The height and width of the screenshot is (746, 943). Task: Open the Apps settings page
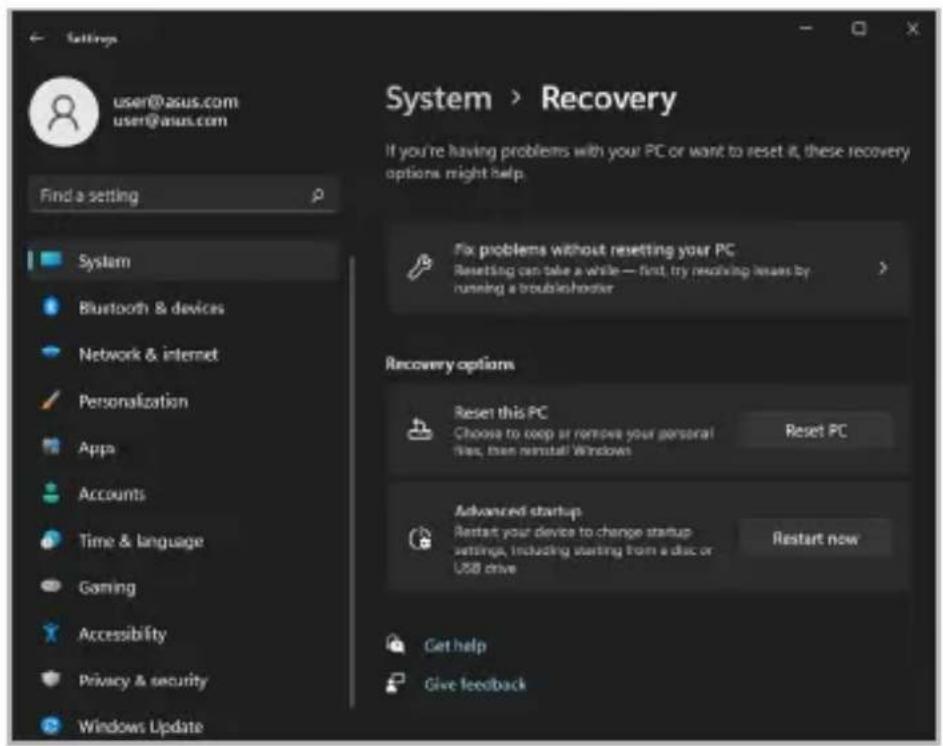click(x=183, y=448)
